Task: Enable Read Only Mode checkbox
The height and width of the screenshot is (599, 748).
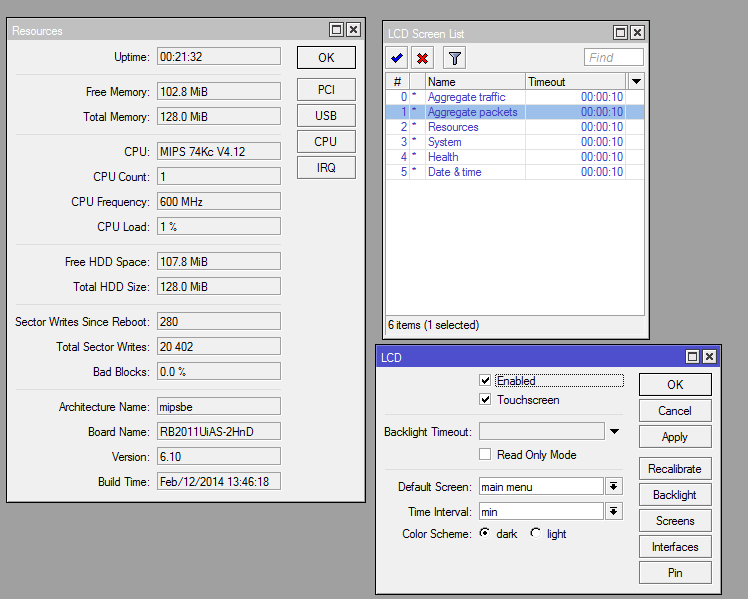Action: (485, 455)
